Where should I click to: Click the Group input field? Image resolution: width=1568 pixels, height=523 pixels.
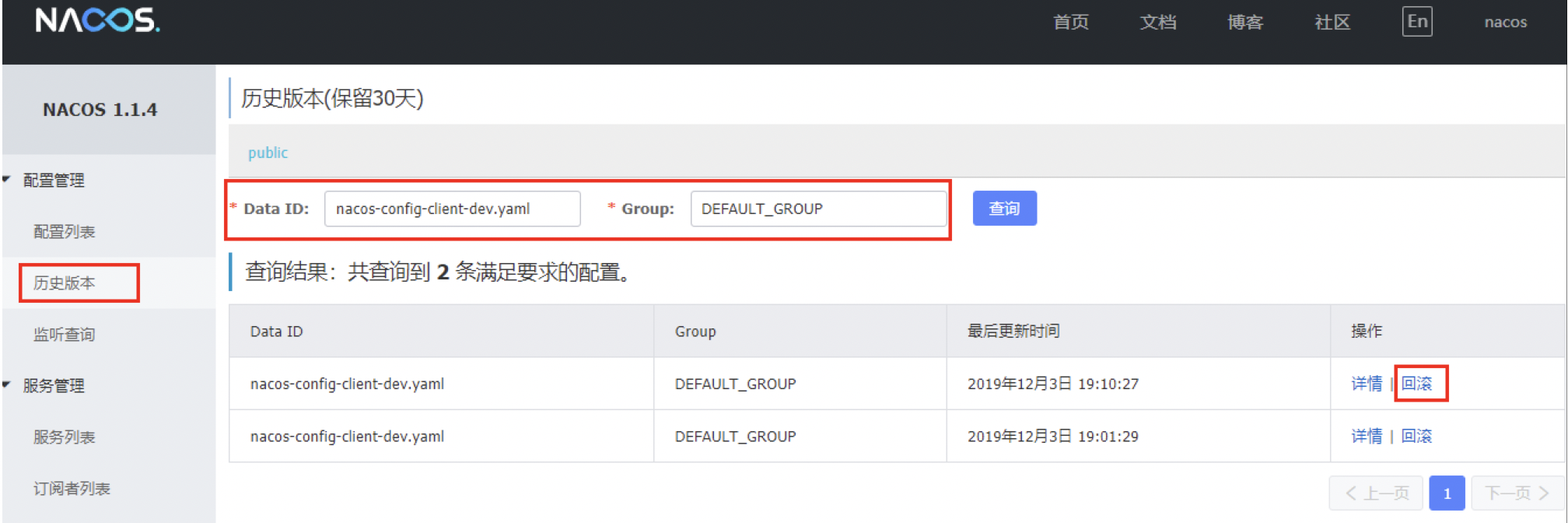click(x=817, y=209)
